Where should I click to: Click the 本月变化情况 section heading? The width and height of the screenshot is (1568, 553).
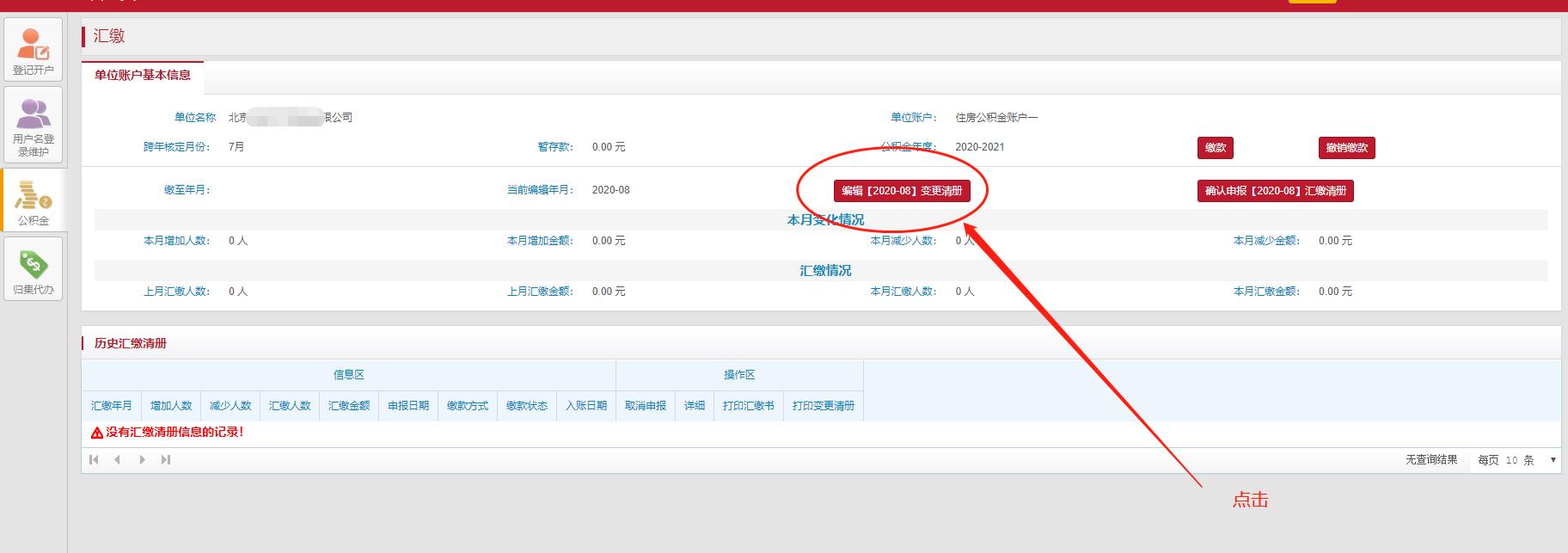pyautogui.click(x=825, y=220)
